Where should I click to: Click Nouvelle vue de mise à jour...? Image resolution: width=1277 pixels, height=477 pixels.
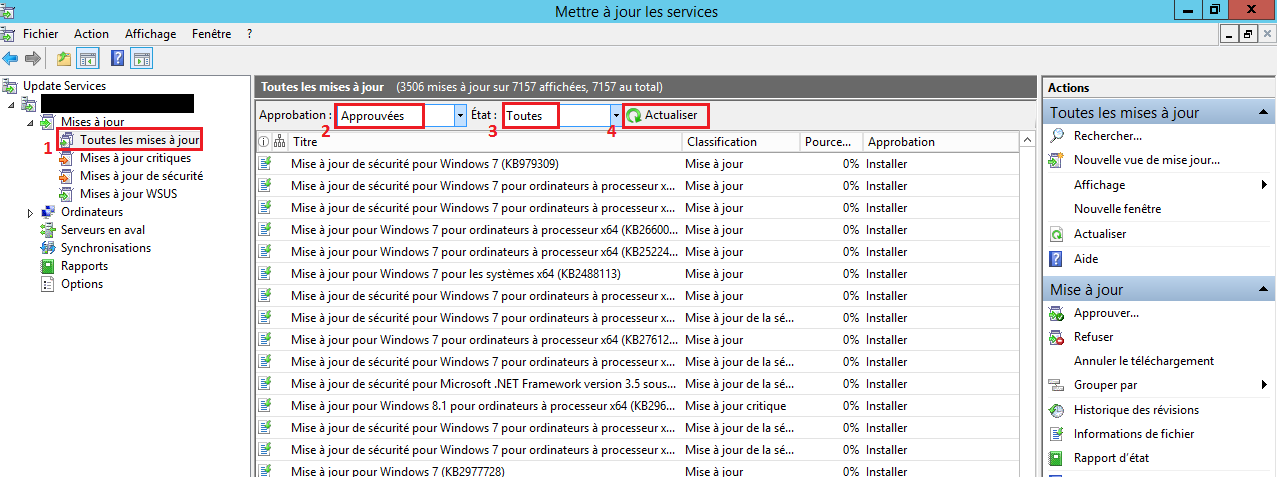[1146, 160]
